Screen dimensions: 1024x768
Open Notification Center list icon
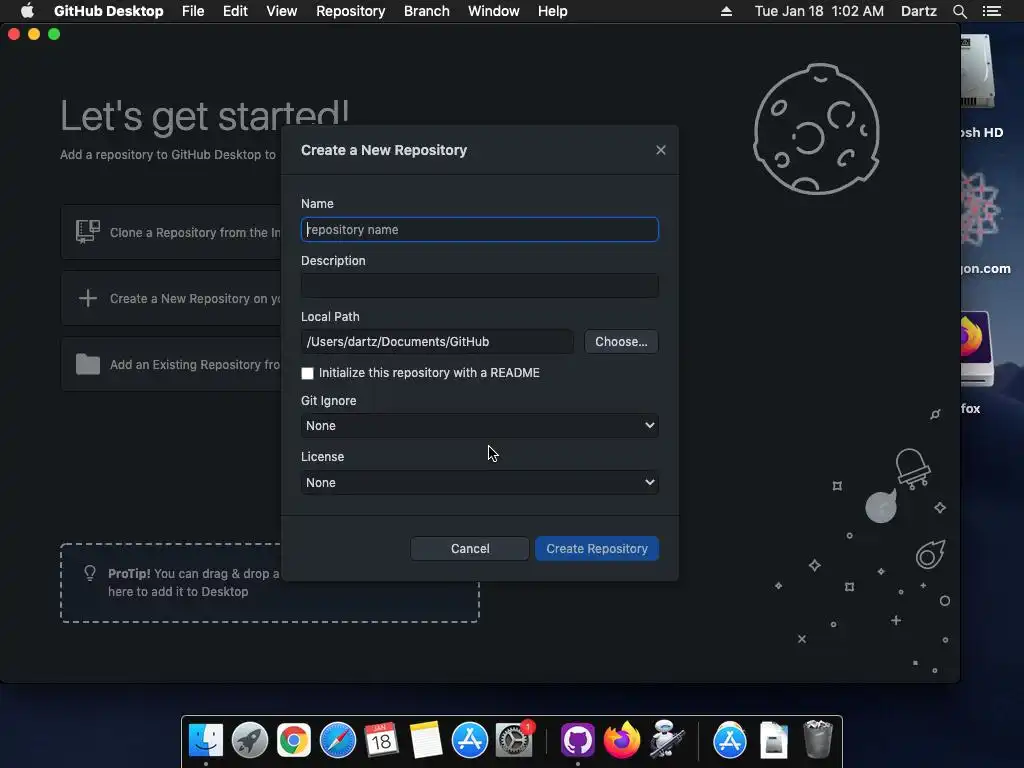pyautogui.click(x=991, y=11)
